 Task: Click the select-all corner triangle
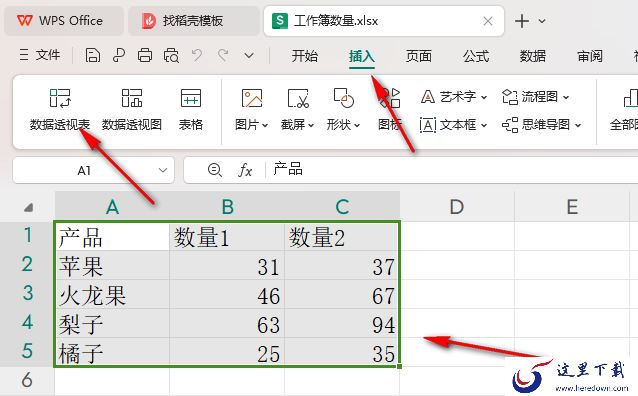coord(28,208)
